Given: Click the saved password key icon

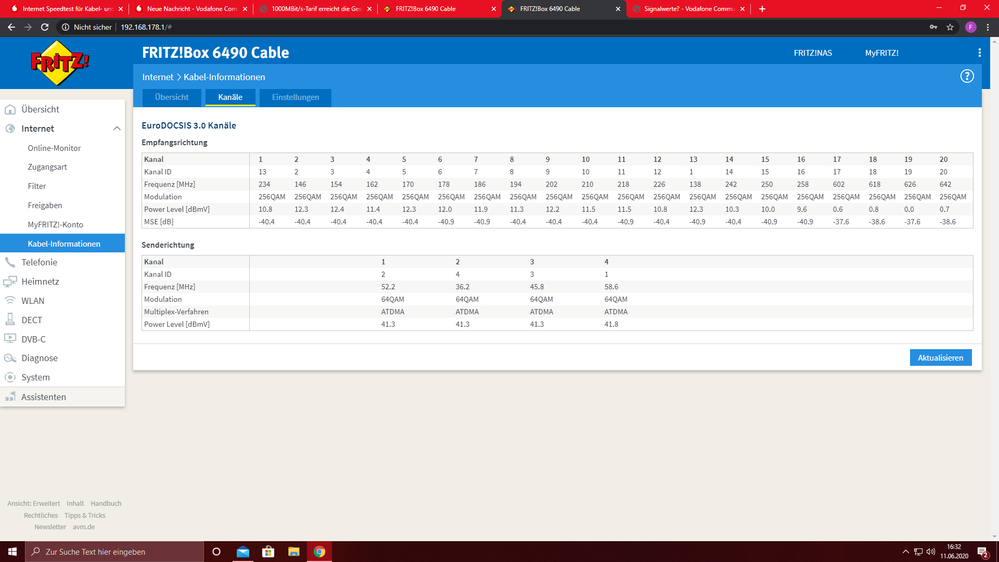Looking at the screenshot, I should (x=933, y=27).
